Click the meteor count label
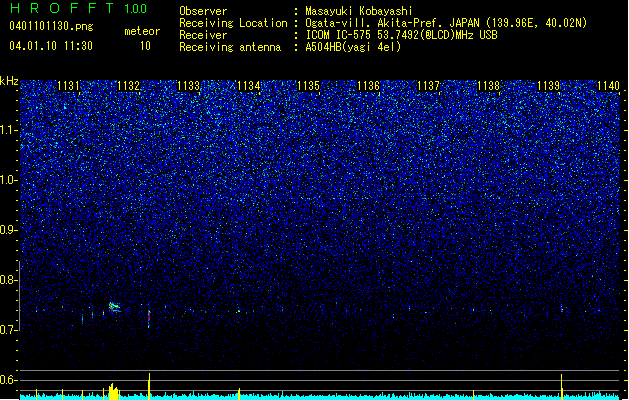The width and height of the screenshot is (629, 400). coord(142,31)
